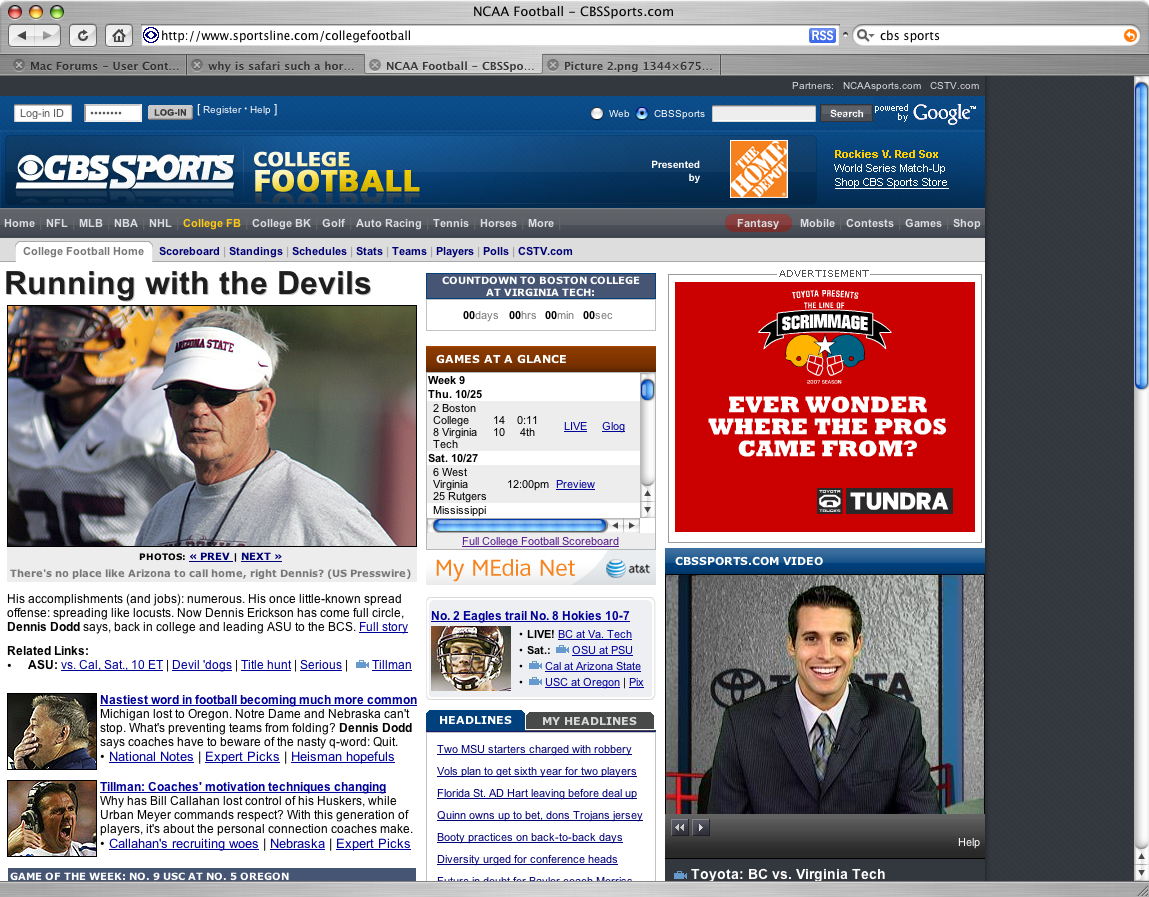
Task: Select the Web search radio button
Action: (x=597, y=114)
